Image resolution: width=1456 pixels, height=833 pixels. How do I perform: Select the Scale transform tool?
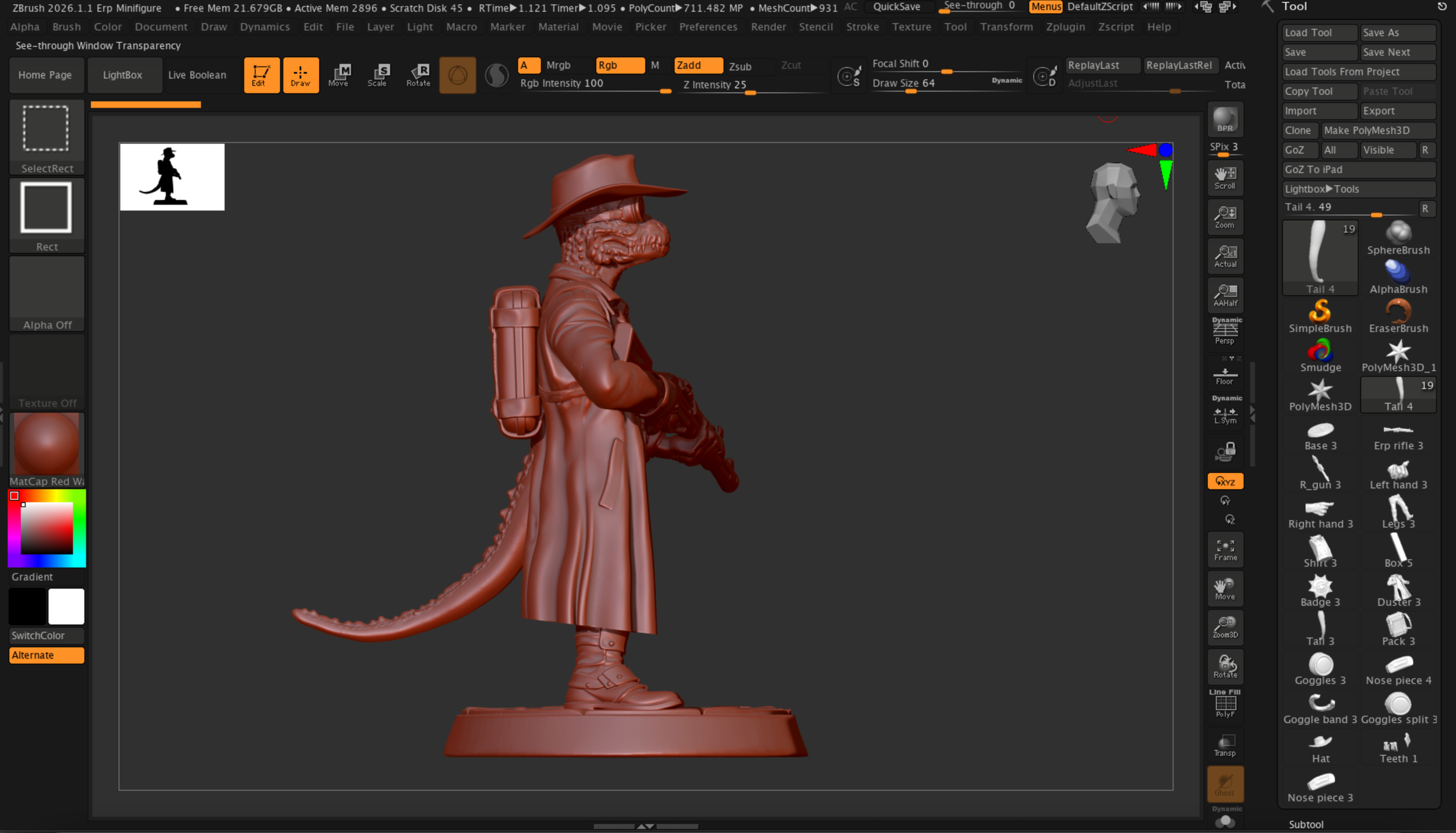(x=378, y=75)
